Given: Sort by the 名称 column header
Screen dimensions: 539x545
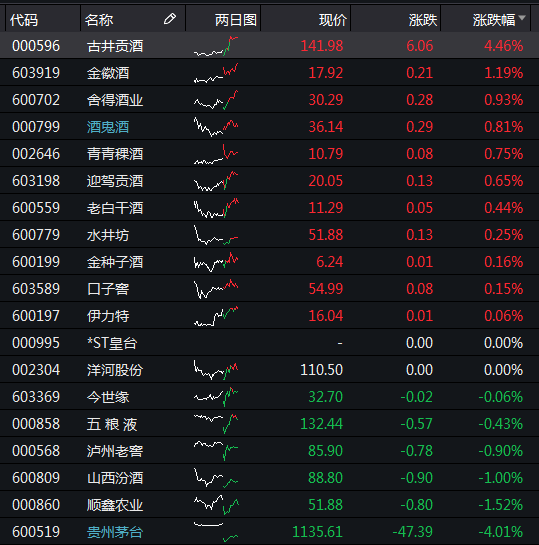Looking at the screenshot, I should tap(99, 20).
